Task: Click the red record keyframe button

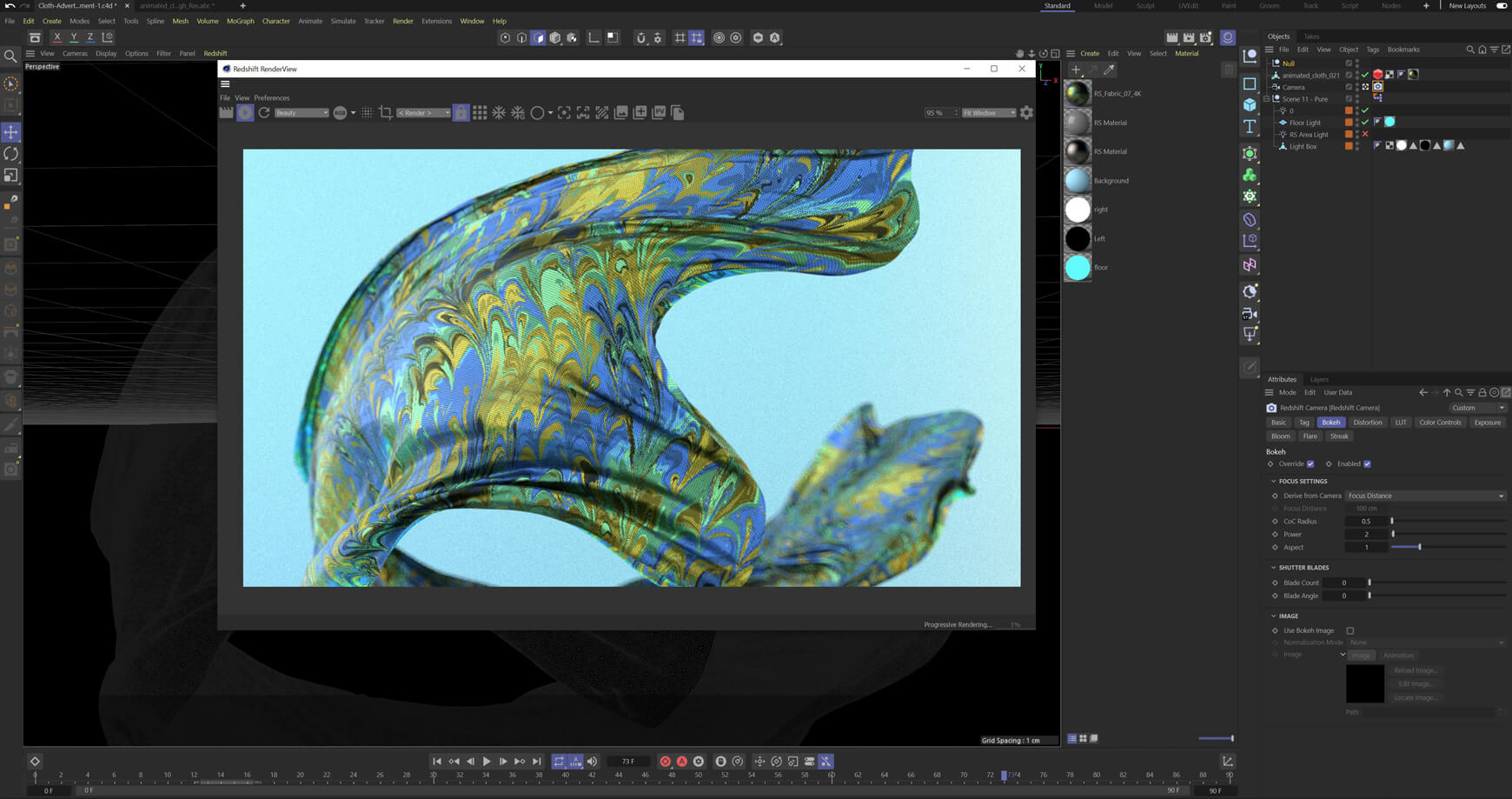Action: coord(665,762)
